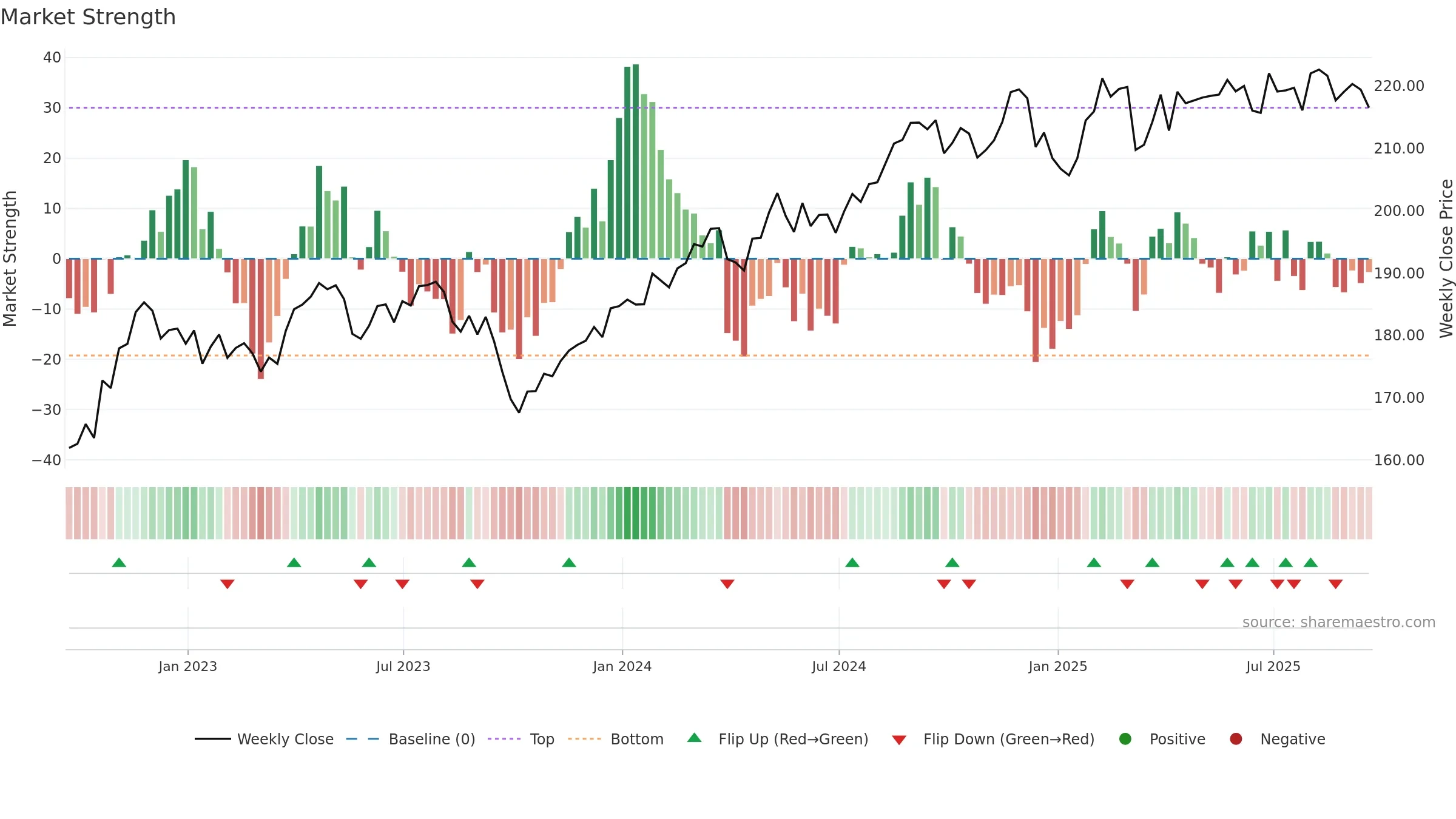Toggle the Weekly Close legend entry
1456x819 pixels.
click(x=285, y=739)
